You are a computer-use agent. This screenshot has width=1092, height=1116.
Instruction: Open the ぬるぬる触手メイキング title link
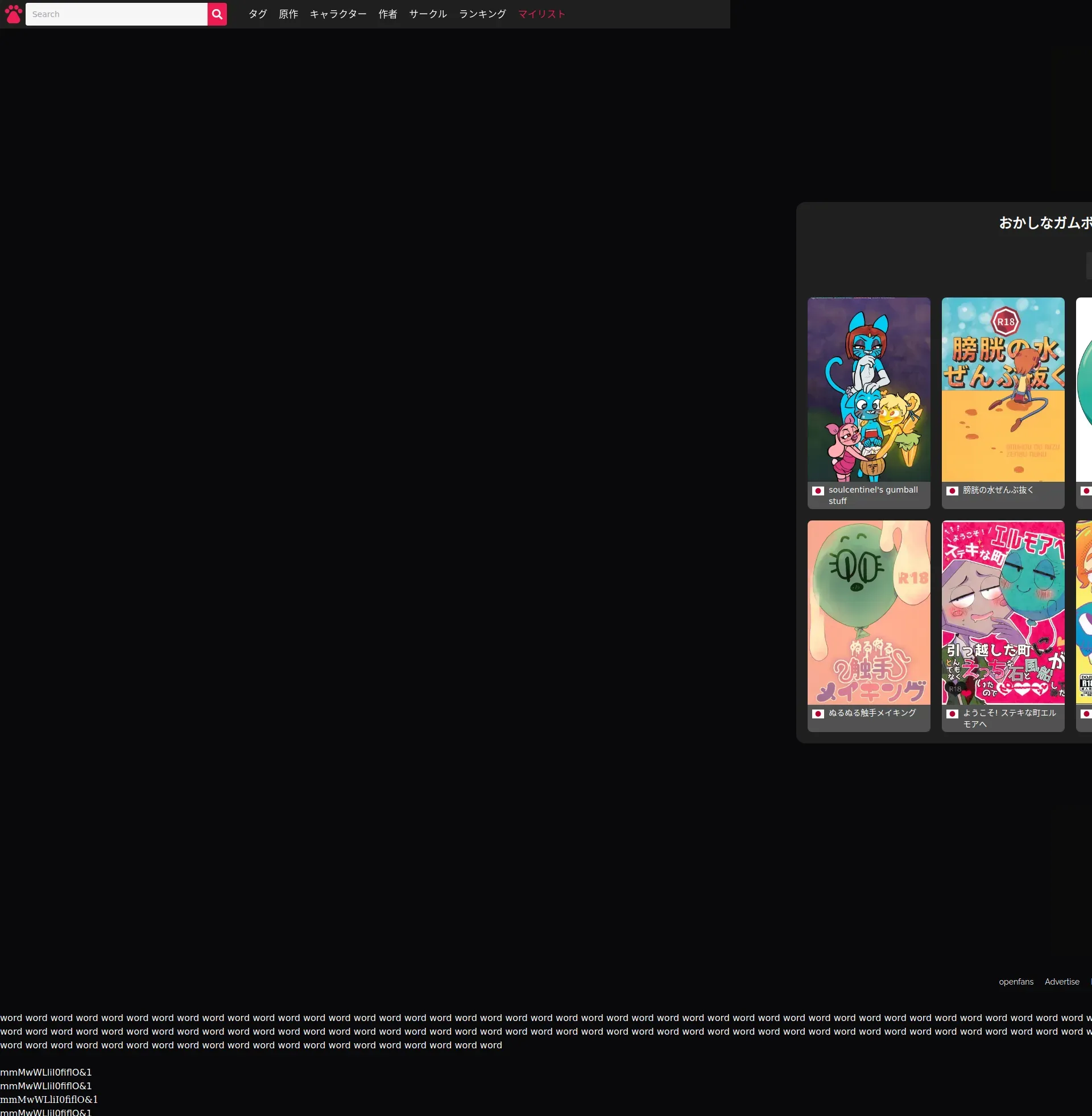(872, 713)
